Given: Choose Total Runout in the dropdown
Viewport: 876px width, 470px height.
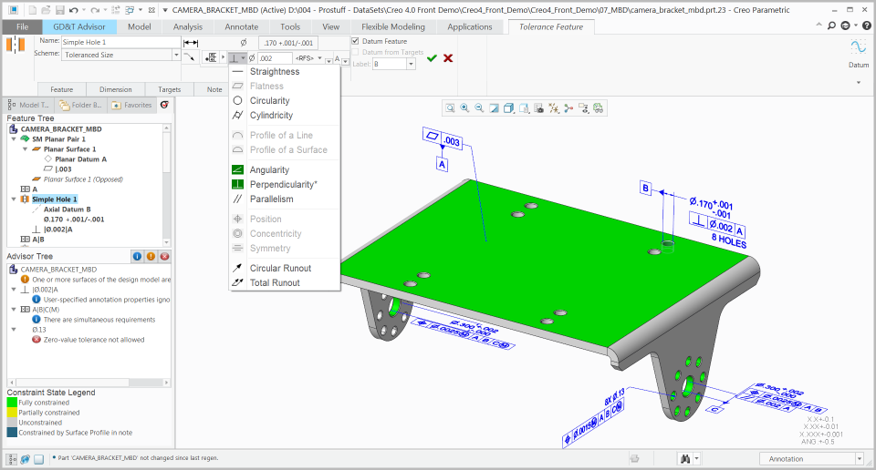Looking at the screenshot, I should tap(274, 283).
